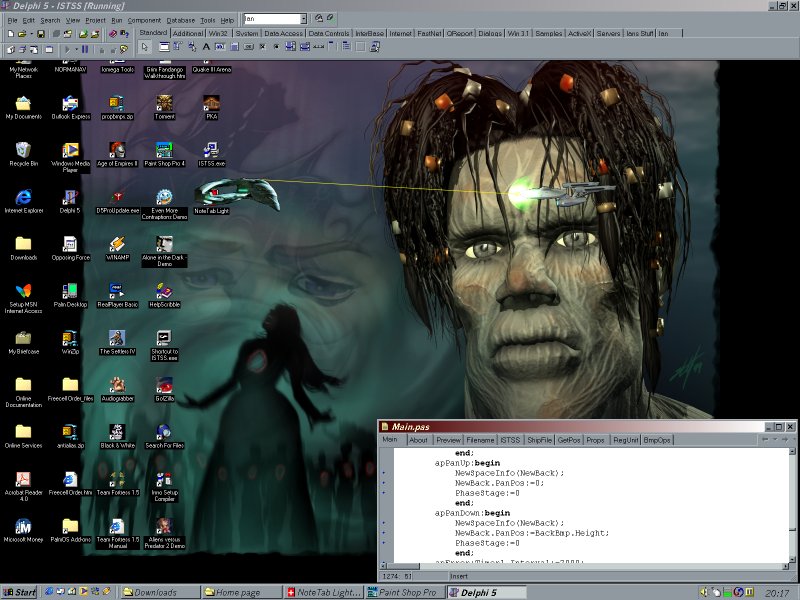The height and width of the screenshot is (600, 800).
Task: Open the Tools menu in Delphi
Action: point(208,20)
